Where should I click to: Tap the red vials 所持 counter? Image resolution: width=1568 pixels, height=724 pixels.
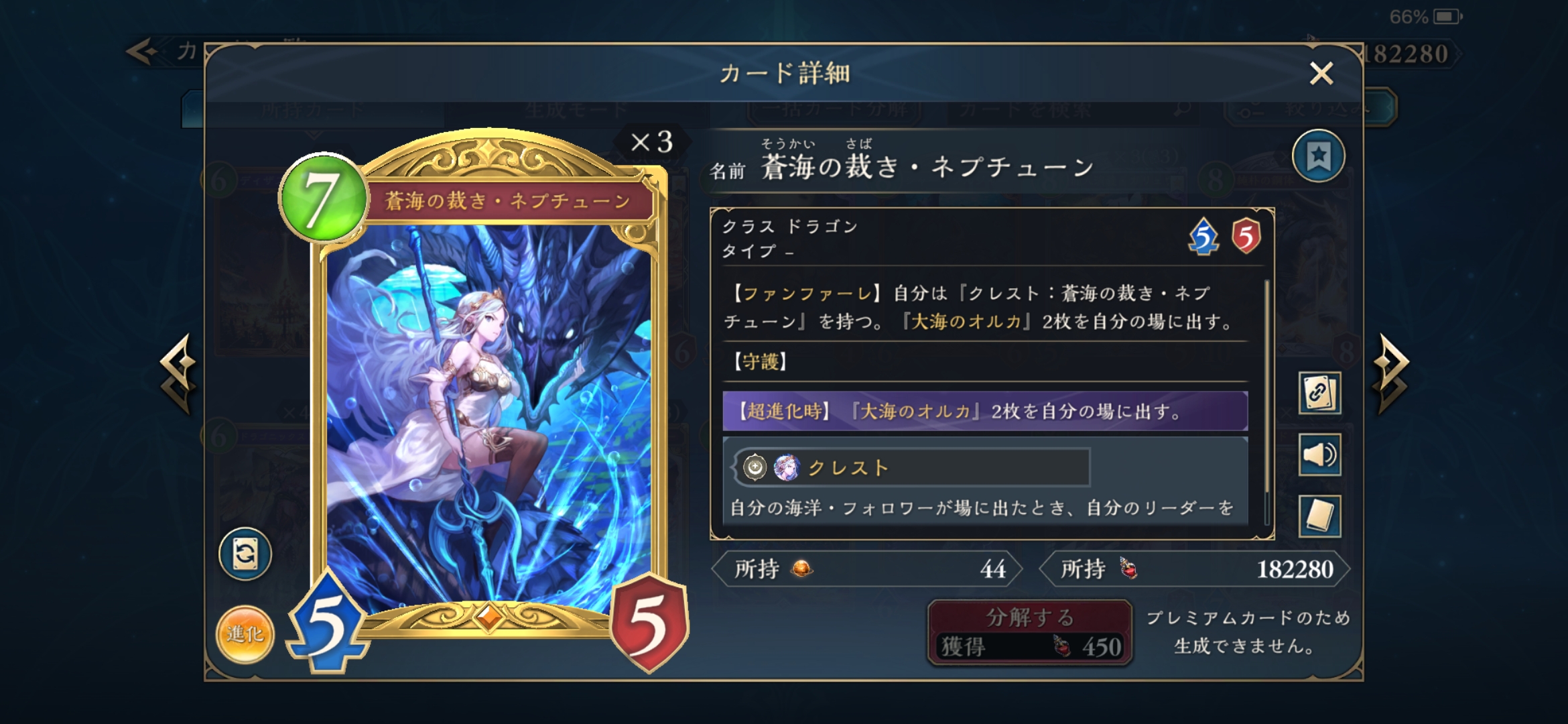point(1194,569)
